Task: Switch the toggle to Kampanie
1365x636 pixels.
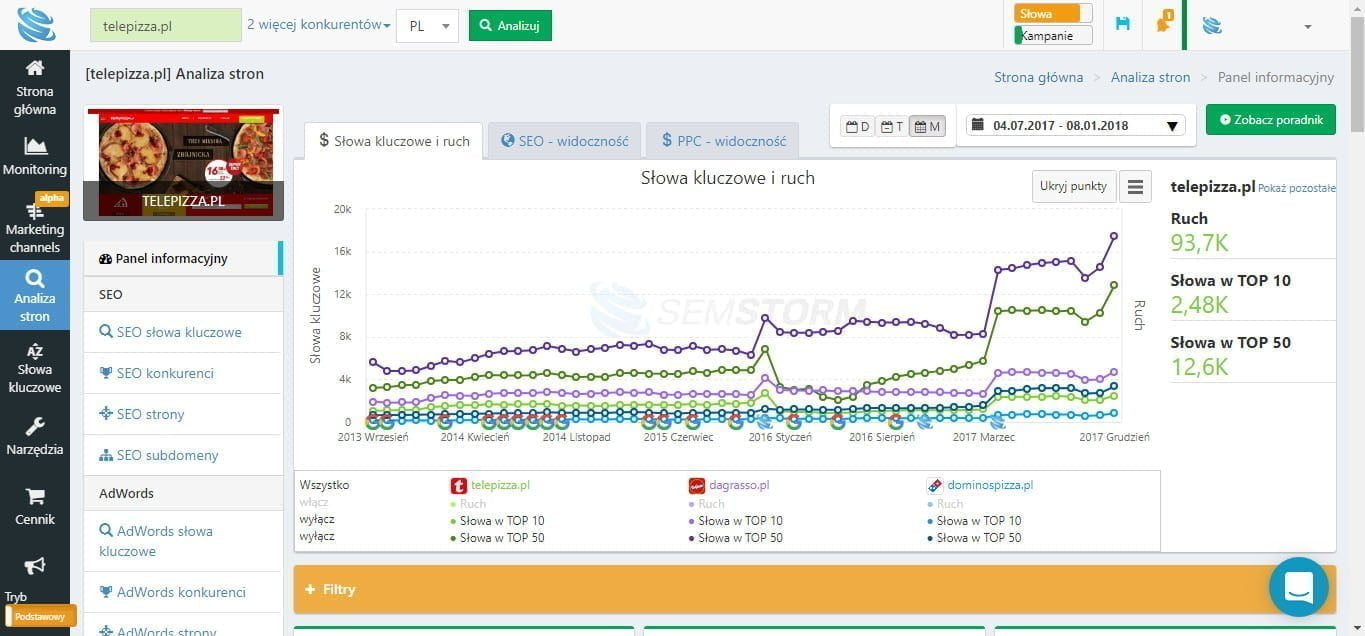Action: (1053, 36)
